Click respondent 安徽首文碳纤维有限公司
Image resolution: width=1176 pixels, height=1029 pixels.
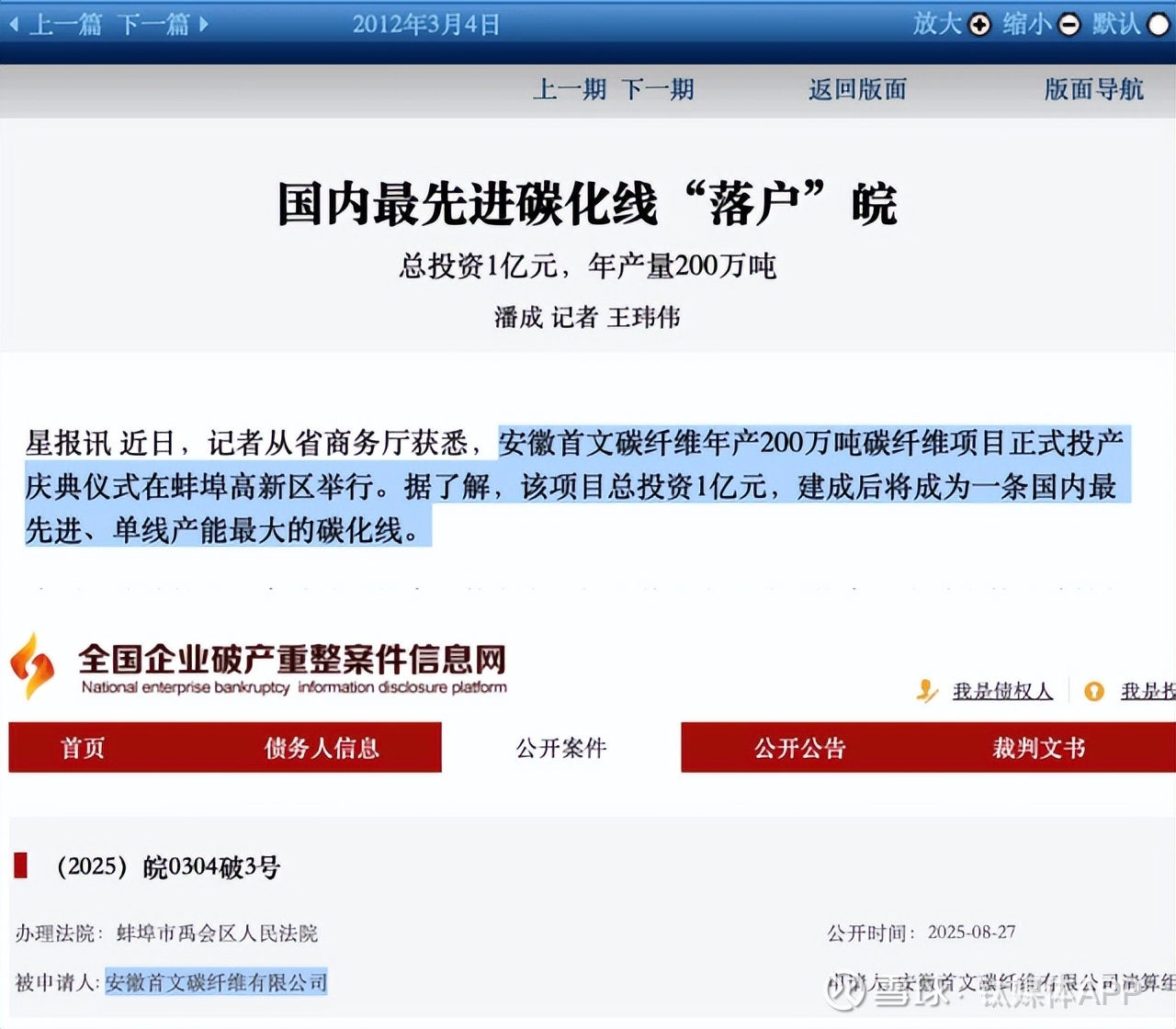216,982
